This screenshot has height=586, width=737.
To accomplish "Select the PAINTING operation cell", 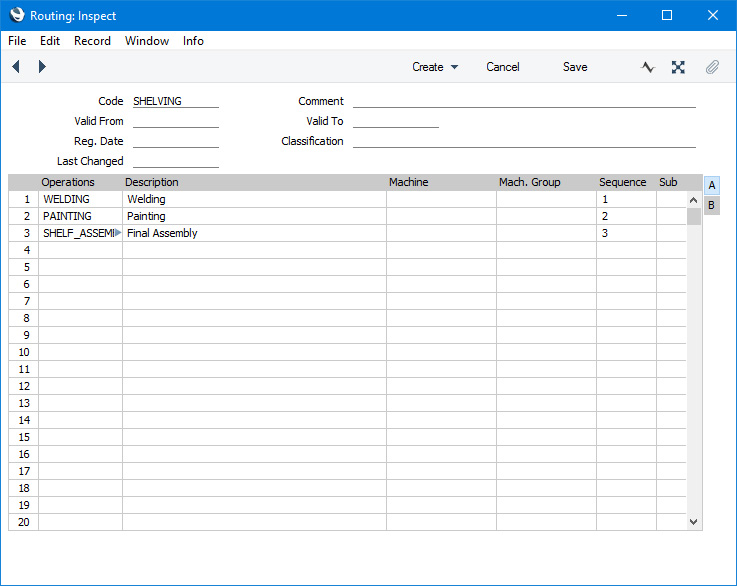I will point(80,216).
